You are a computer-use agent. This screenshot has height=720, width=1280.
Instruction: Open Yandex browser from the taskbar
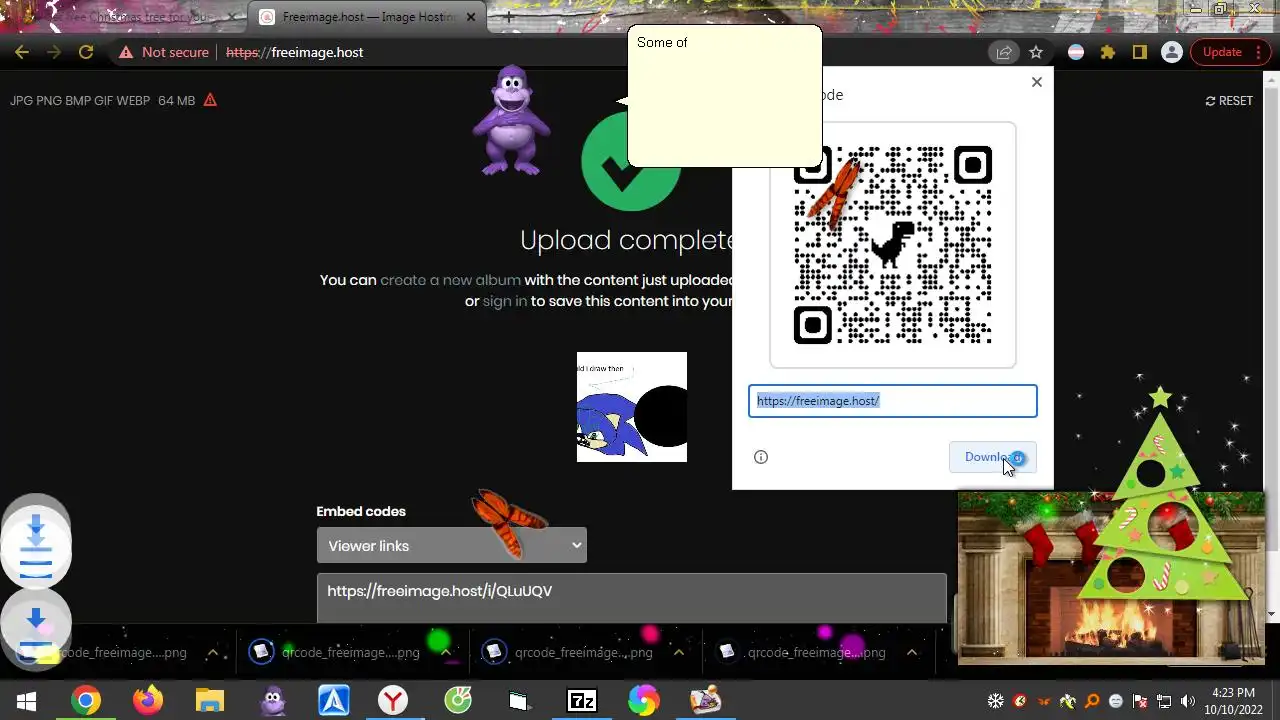(393, 701)
